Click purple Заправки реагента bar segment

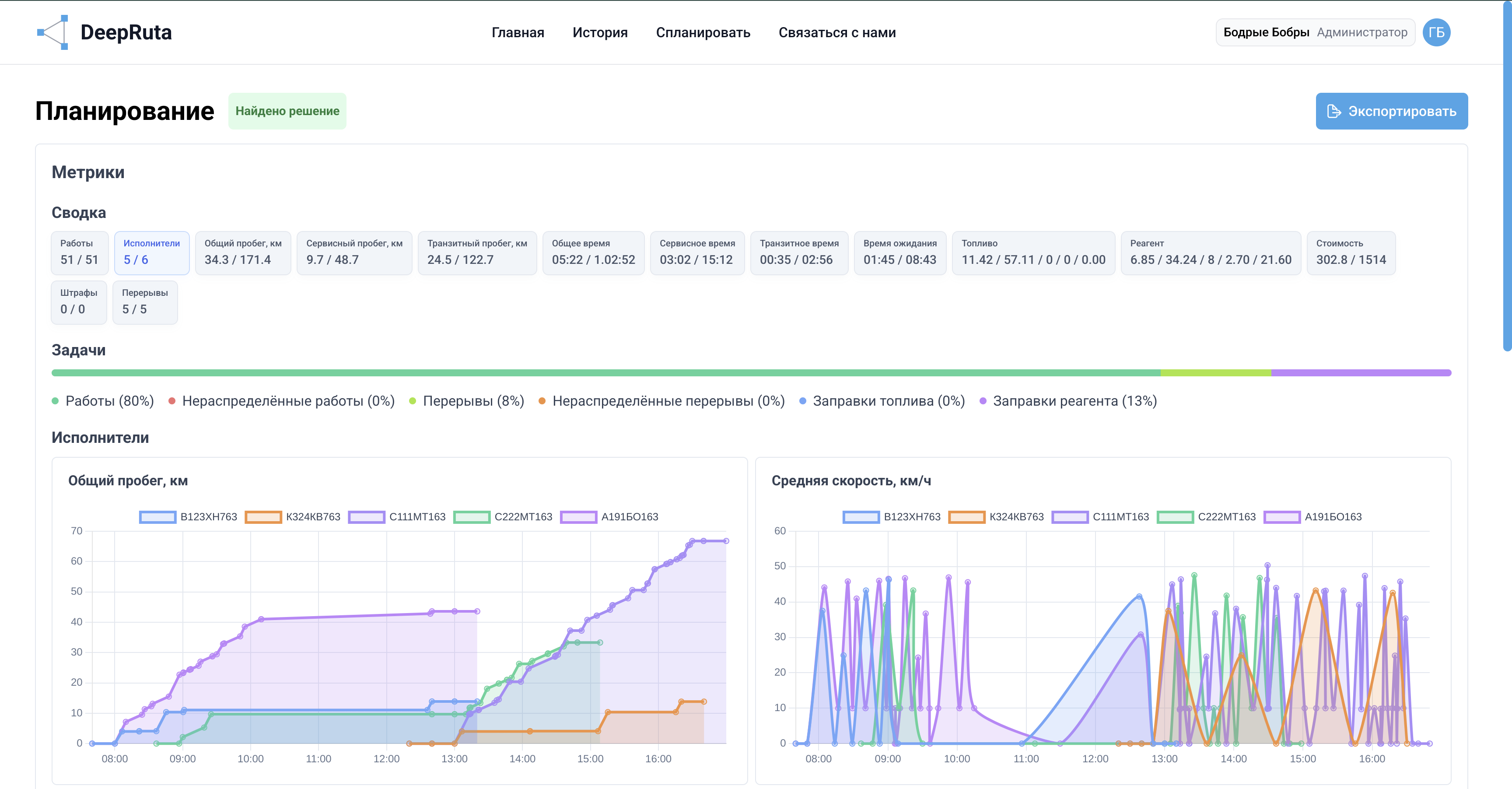(1361, 373)
